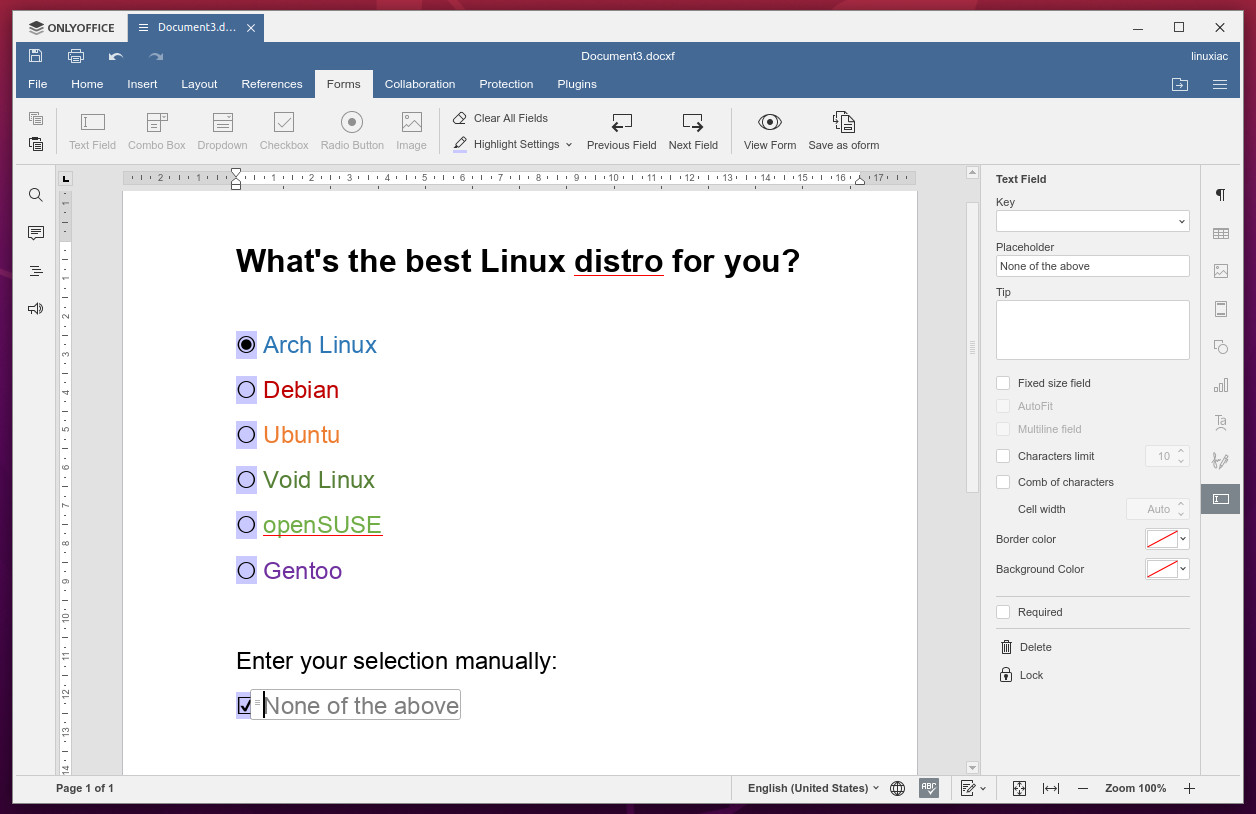
Task: Open the Search panel in left sidebar
Action: tap(36, 195)
